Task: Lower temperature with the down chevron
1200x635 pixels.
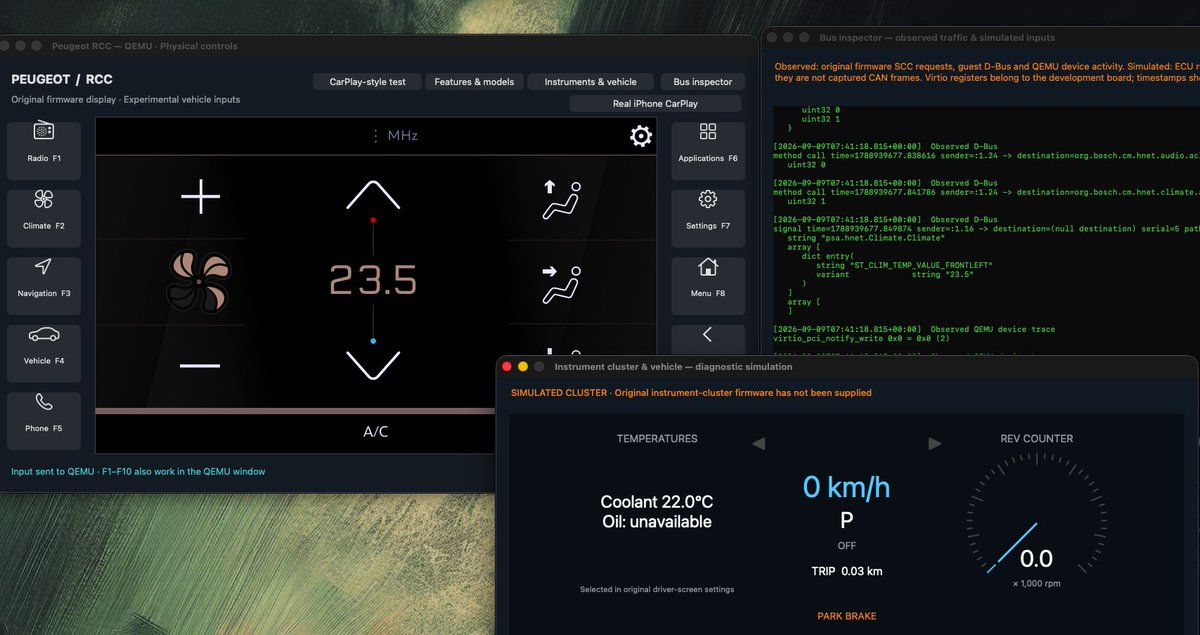Action: pos(373,365)
